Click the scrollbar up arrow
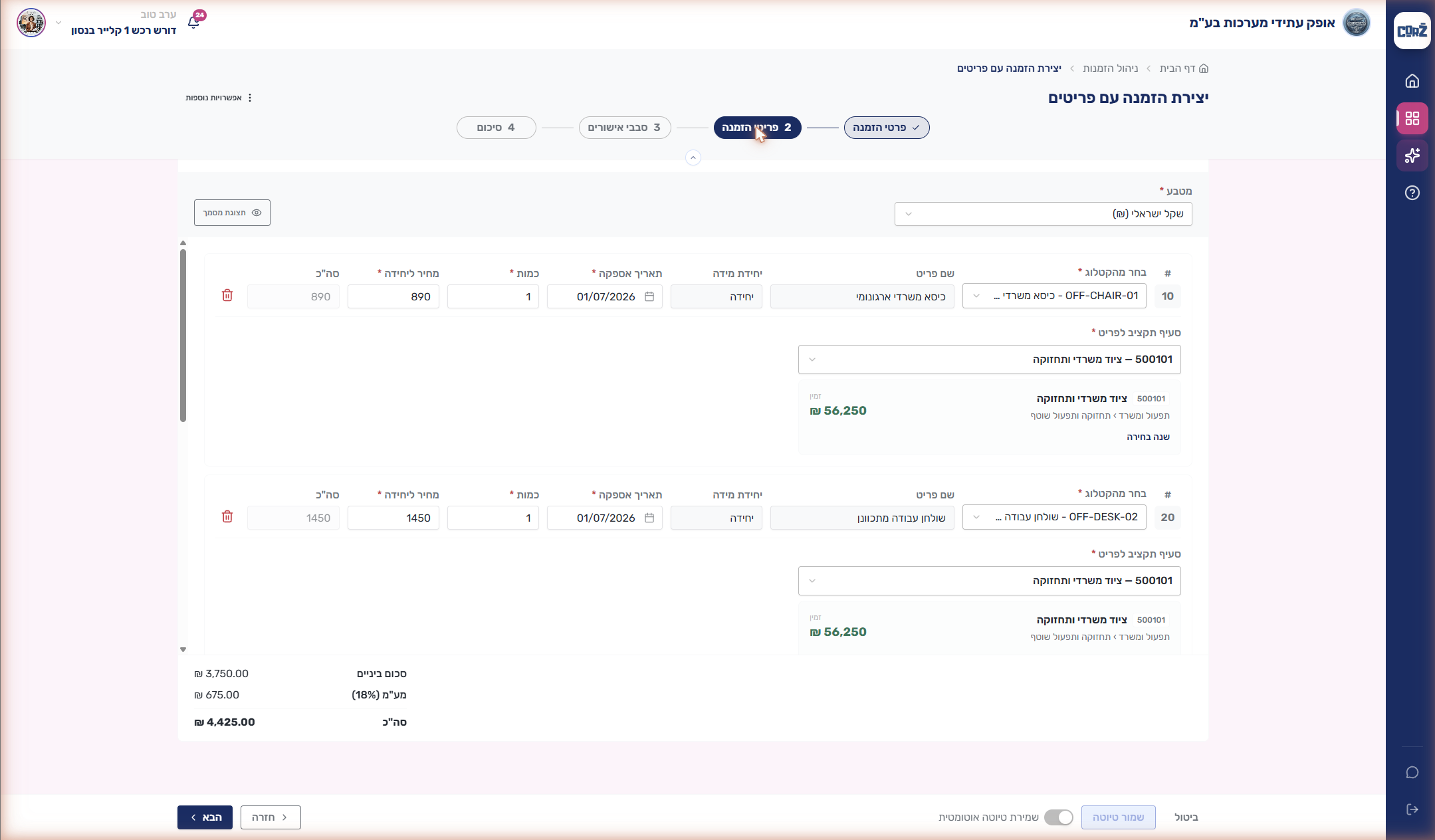1435x840 pixels. [x=183, y=243]
